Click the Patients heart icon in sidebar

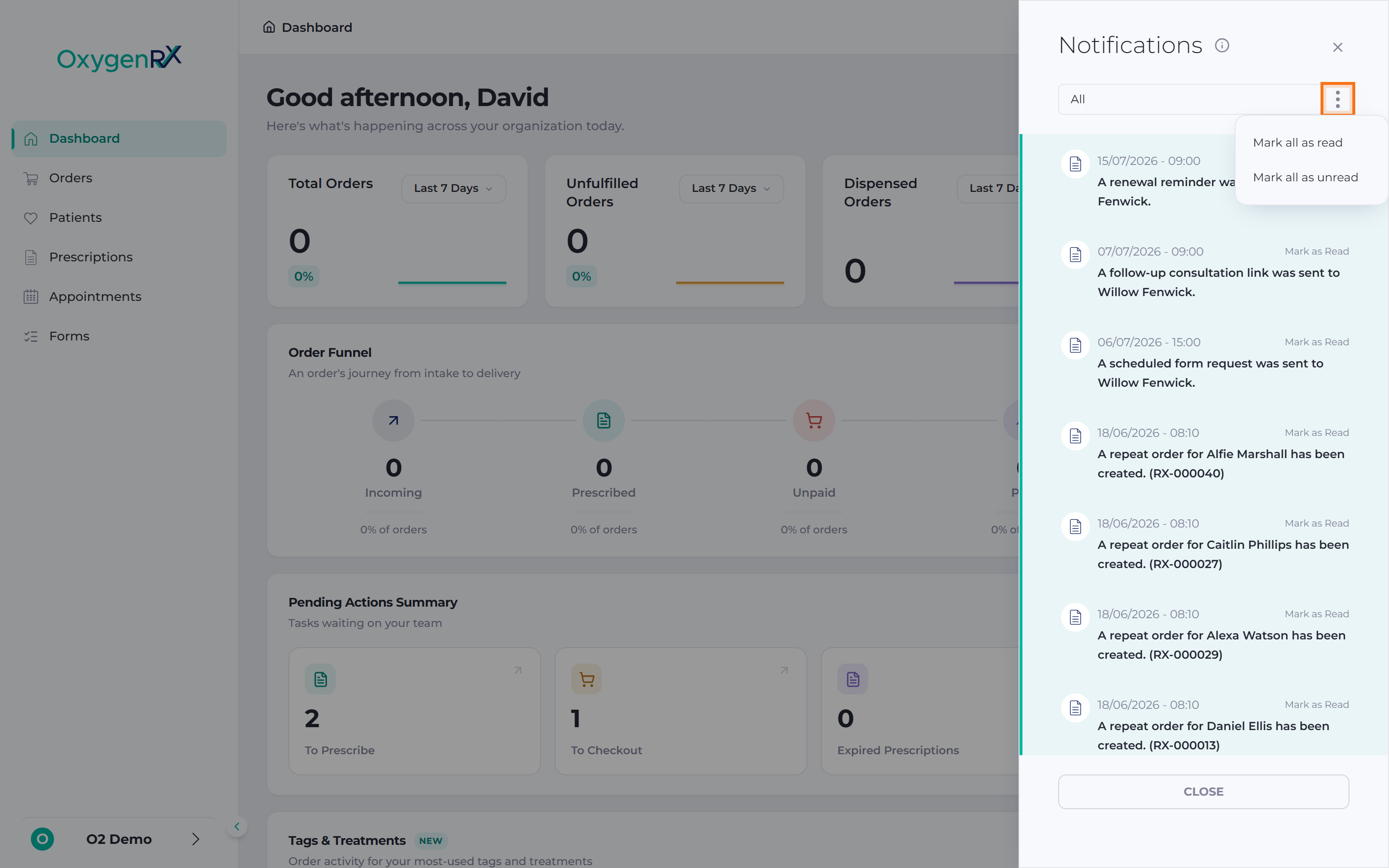point(31,217)
